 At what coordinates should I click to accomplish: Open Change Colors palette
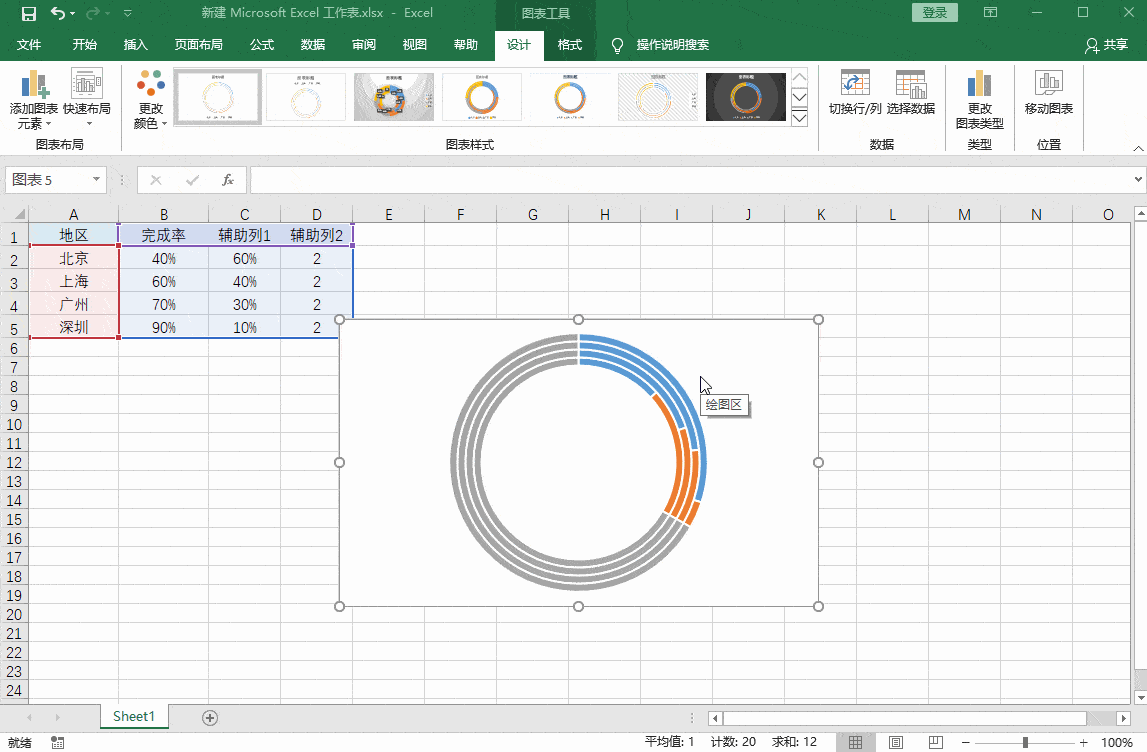click(x=151, y=100)
